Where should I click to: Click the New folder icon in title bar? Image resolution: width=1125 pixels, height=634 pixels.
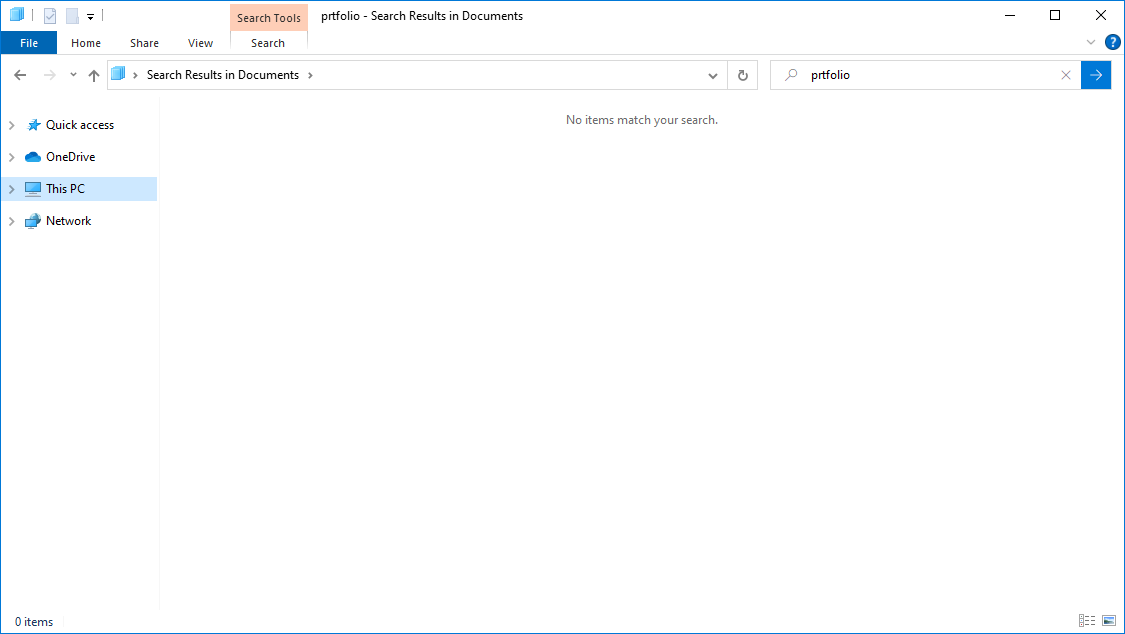click(x=72, y=16)
